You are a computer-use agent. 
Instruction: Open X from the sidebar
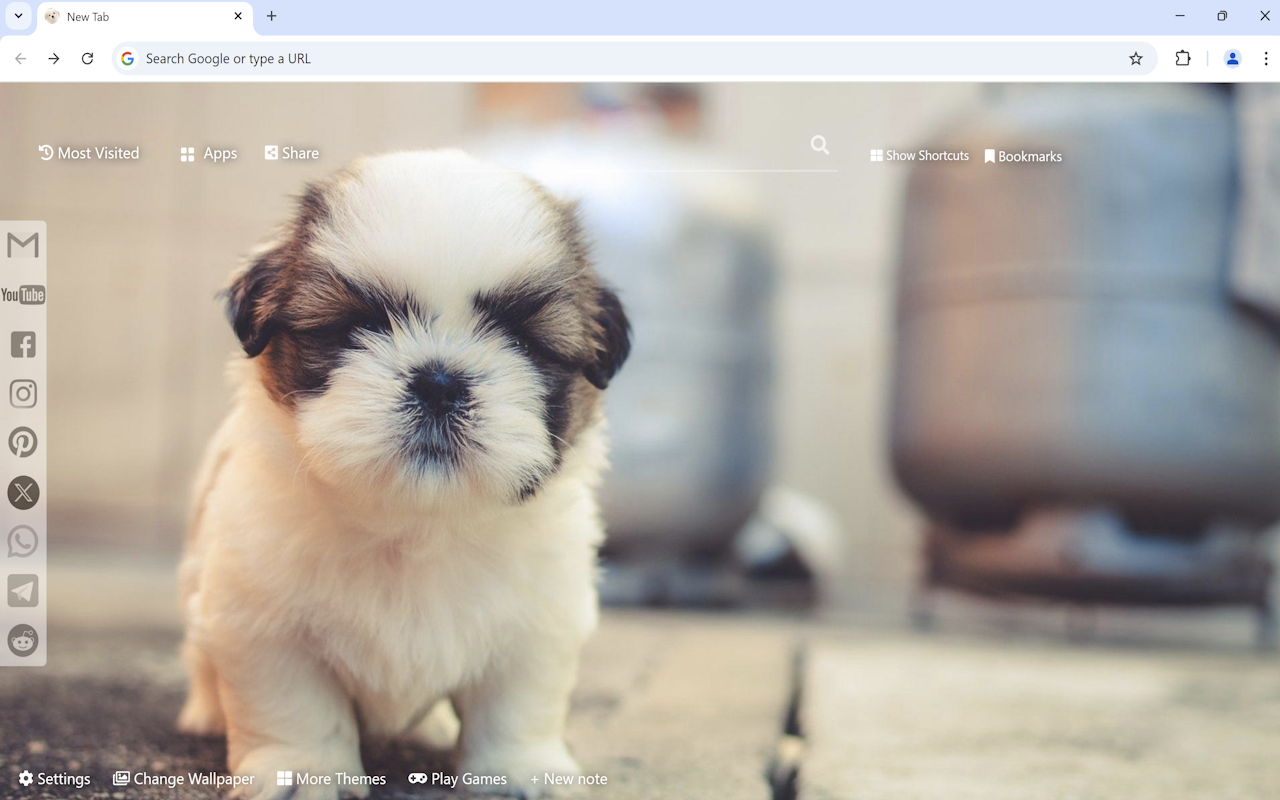click(22, 492)
